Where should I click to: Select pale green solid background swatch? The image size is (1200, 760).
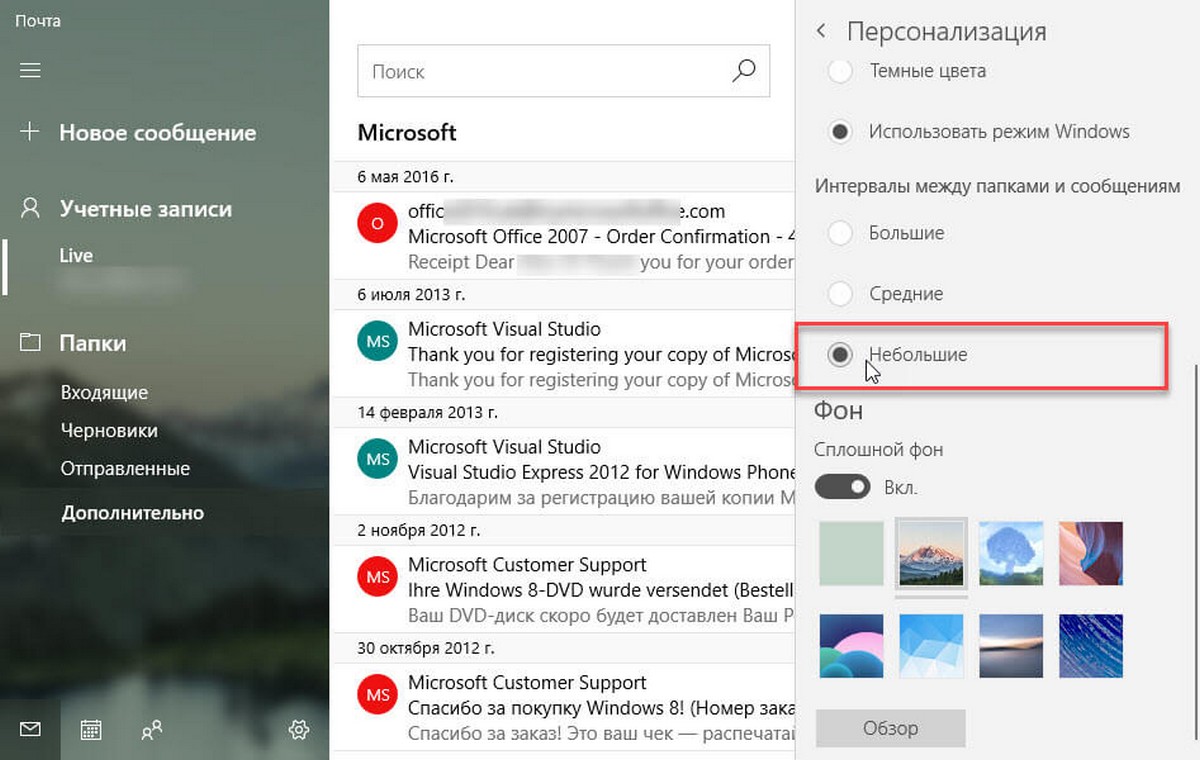coord(851,553)
